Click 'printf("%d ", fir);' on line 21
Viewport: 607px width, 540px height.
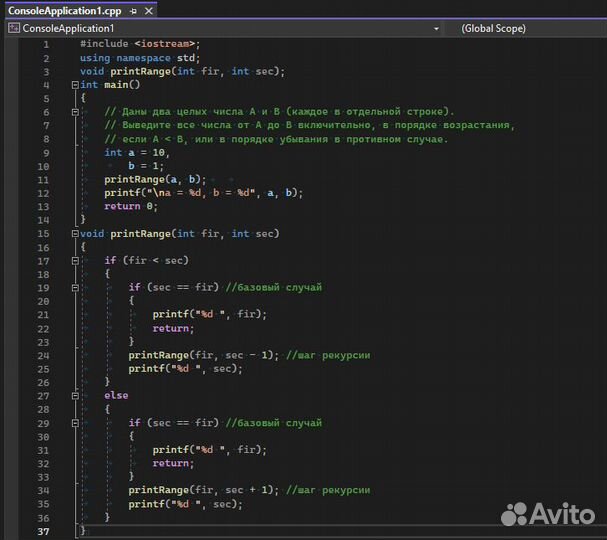pyautogui.click(x=210, y=314)
